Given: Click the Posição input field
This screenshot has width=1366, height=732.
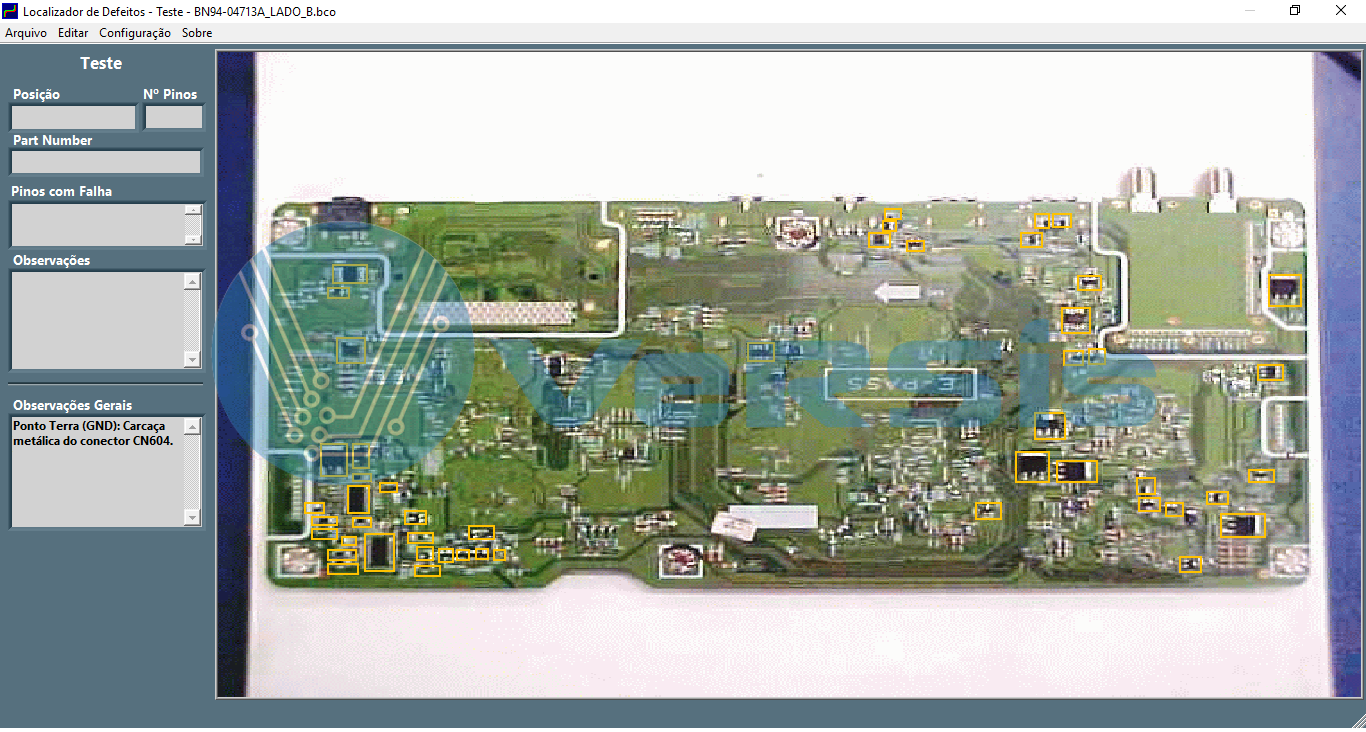Looking at the screenshot, I should [x=73, y=117].
